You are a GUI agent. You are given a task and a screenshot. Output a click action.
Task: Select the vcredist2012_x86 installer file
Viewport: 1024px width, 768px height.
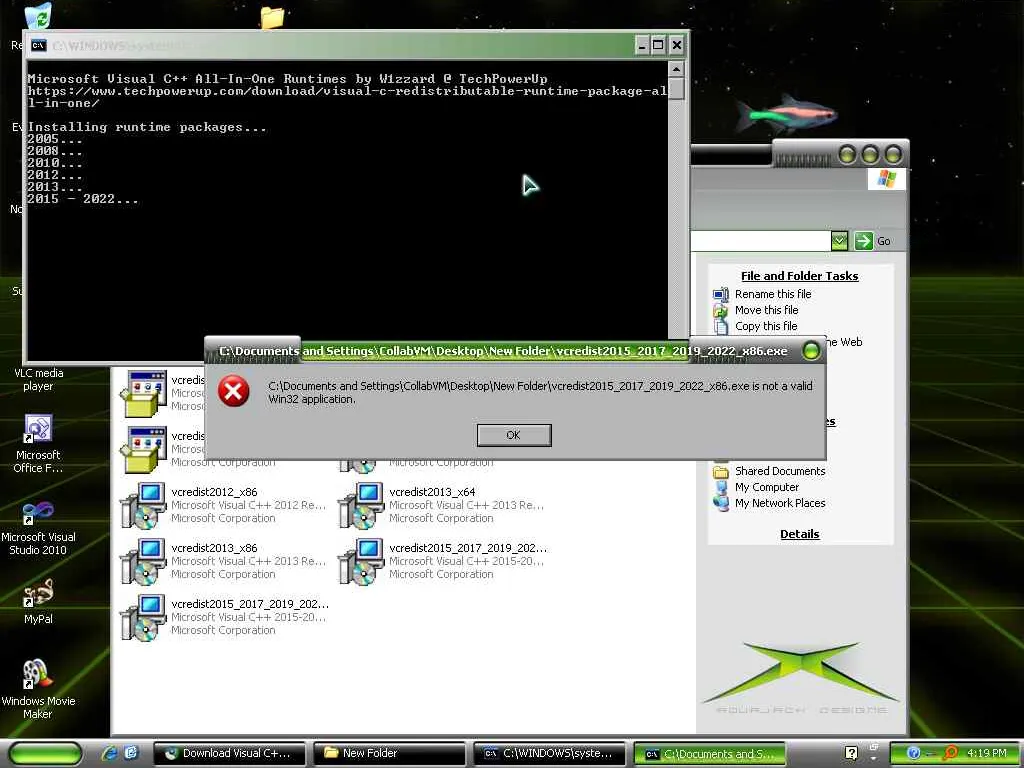[222, 505]
